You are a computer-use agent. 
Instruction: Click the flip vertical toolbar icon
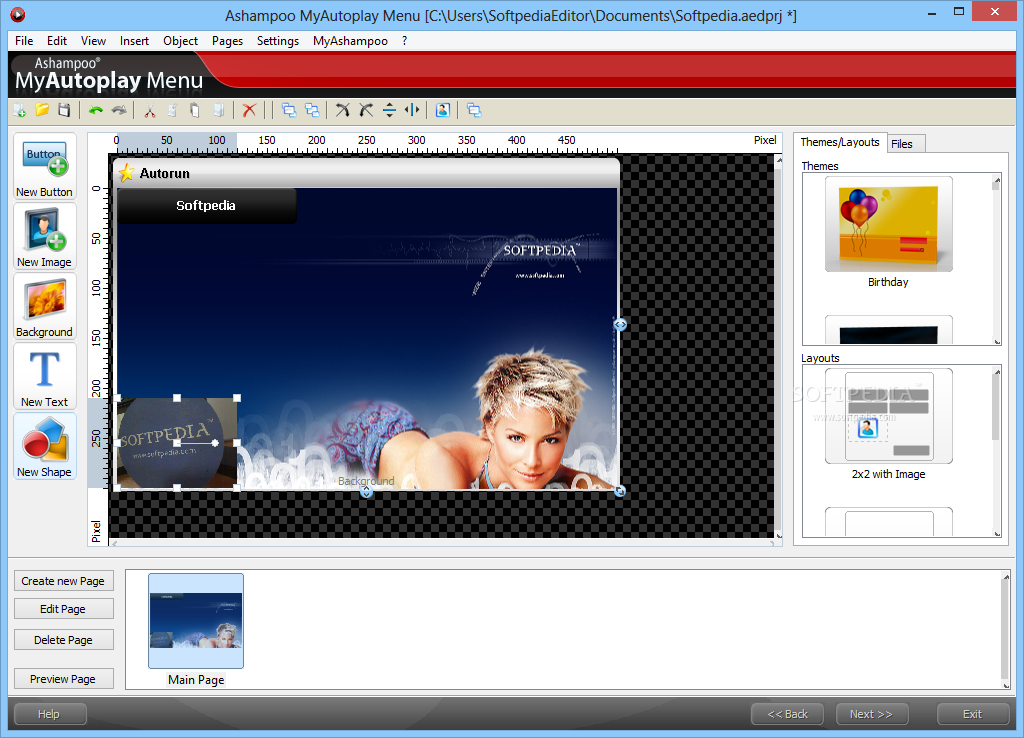(x=389, y=110)
